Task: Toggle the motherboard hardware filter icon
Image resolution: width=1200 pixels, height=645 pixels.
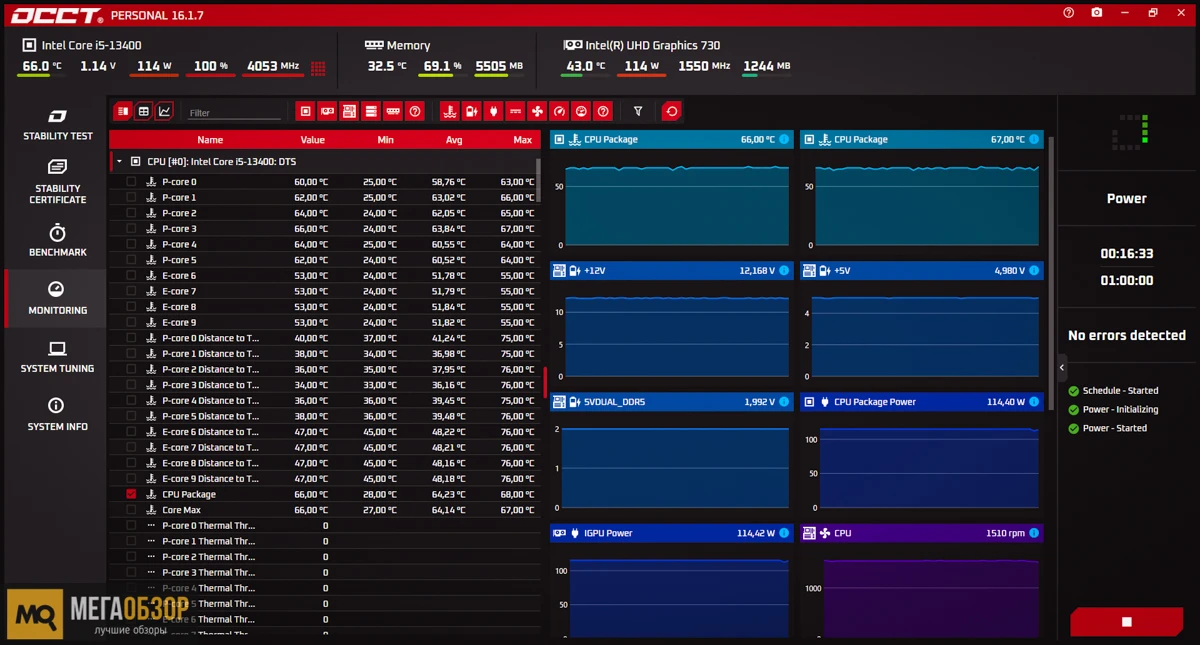Action: pos(349,111)
